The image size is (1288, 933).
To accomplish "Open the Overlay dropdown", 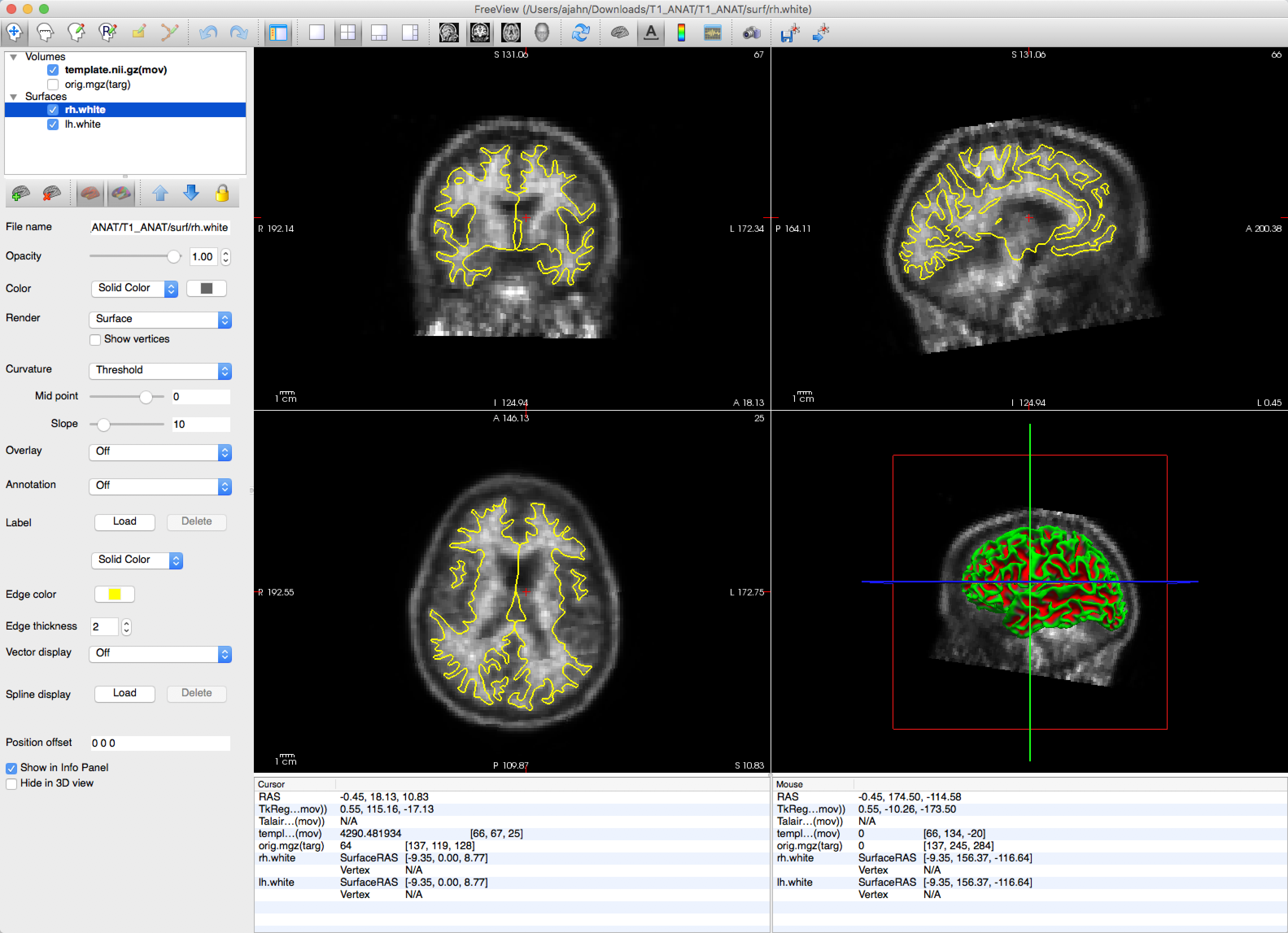I will point(160,452).
